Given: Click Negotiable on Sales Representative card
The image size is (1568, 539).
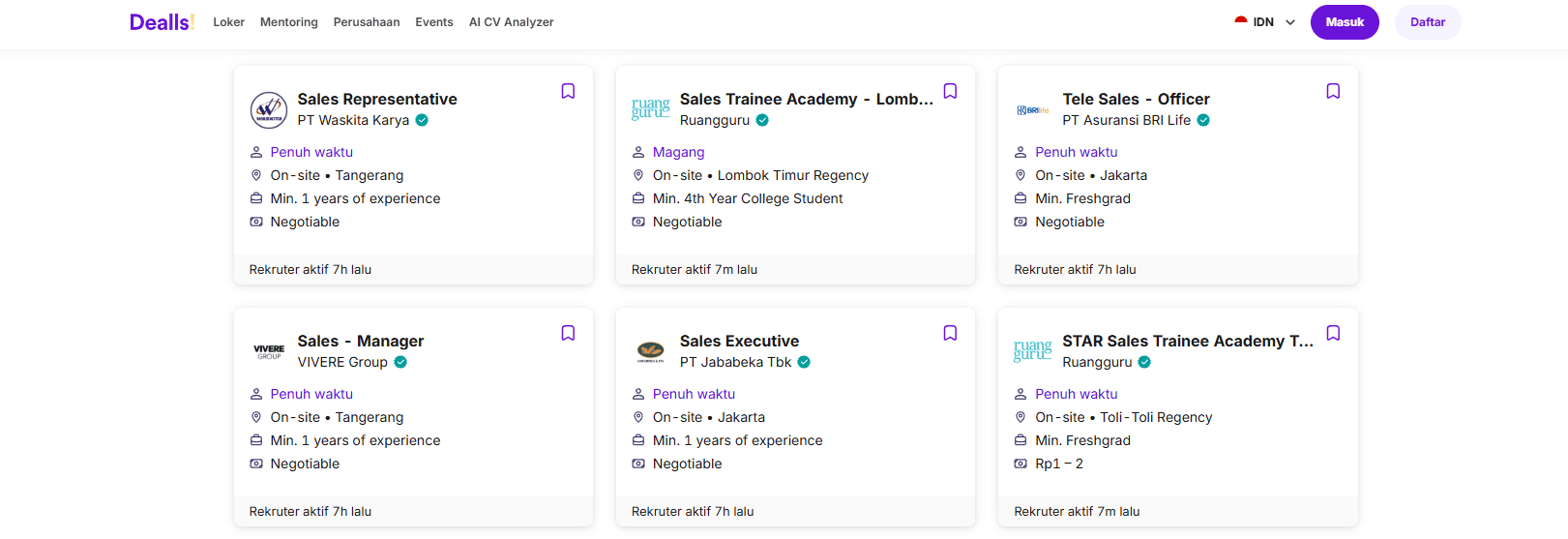Looking at the screenshot, I should [305, 222].
